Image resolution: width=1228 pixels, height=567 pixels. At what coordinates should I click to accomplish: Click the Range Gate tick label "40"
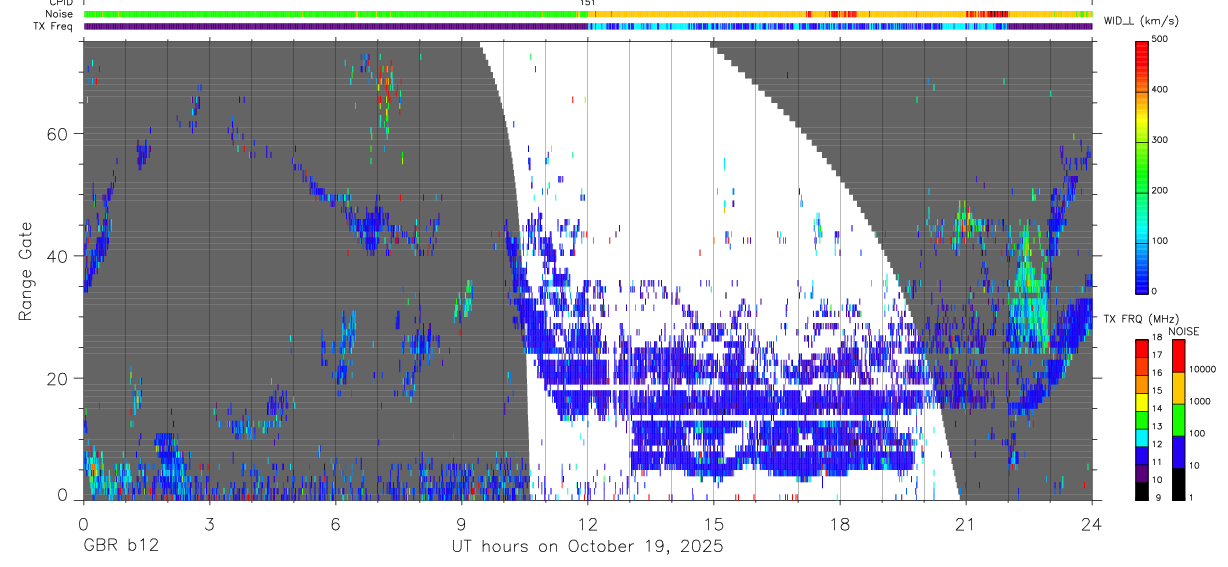coord(59,256)
